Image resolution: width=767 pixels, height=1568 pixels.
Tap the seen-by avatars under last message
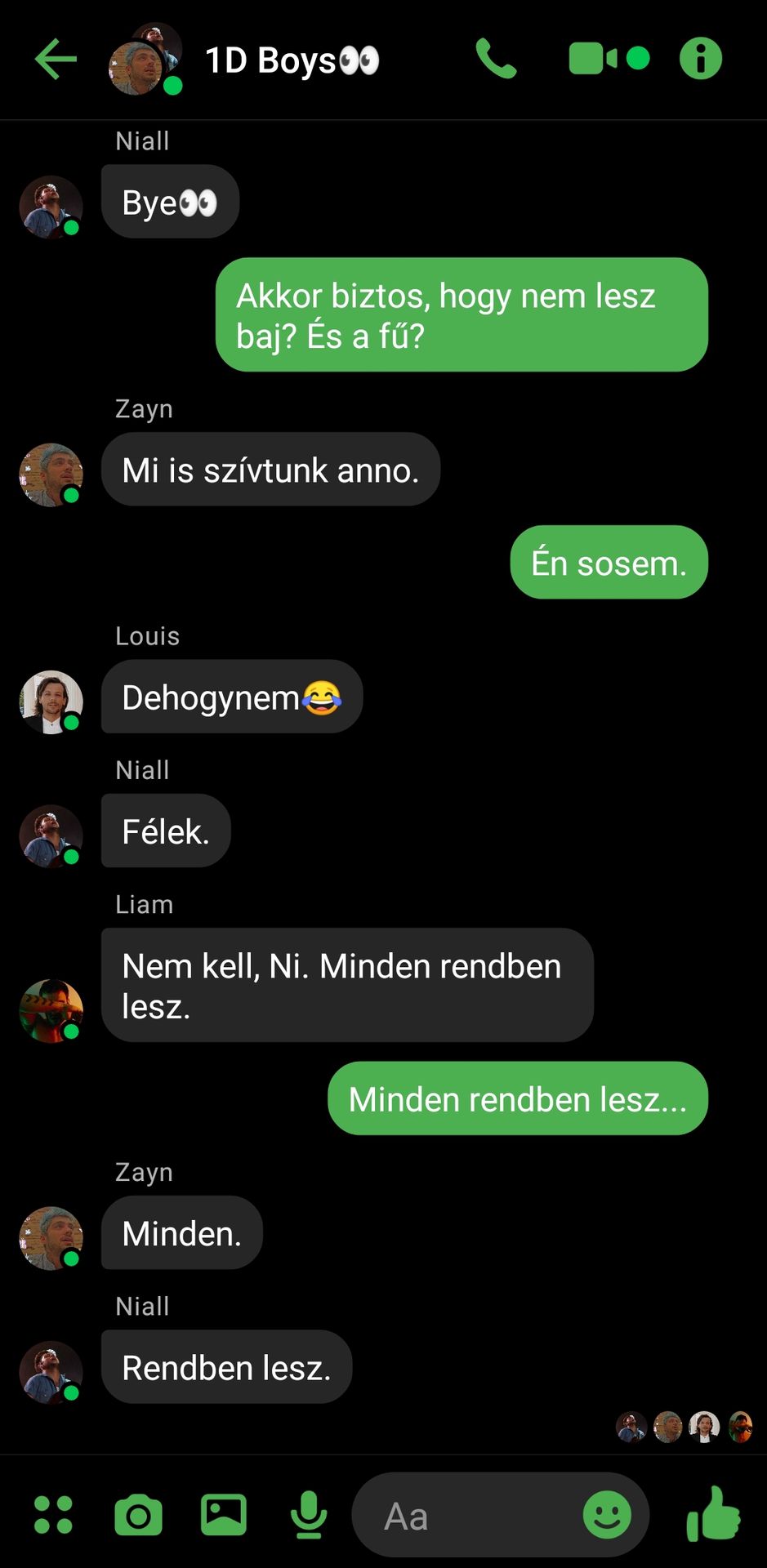tap(685, 1427)
